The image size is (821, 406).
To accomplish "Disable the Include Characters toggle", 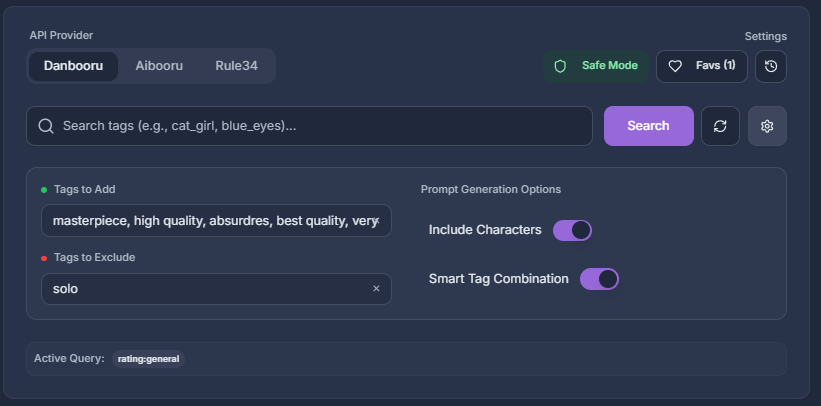I will 572,230.
